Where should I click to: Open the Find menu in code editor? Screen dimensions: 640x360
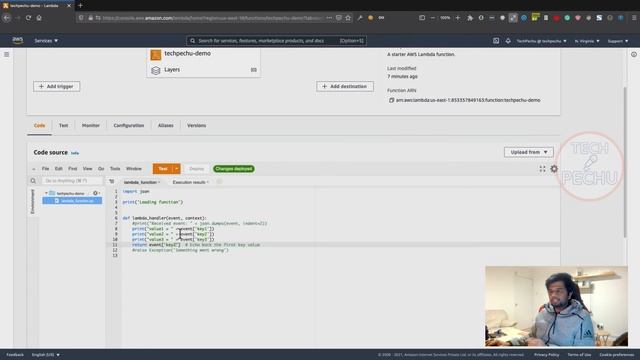[73, 169]
